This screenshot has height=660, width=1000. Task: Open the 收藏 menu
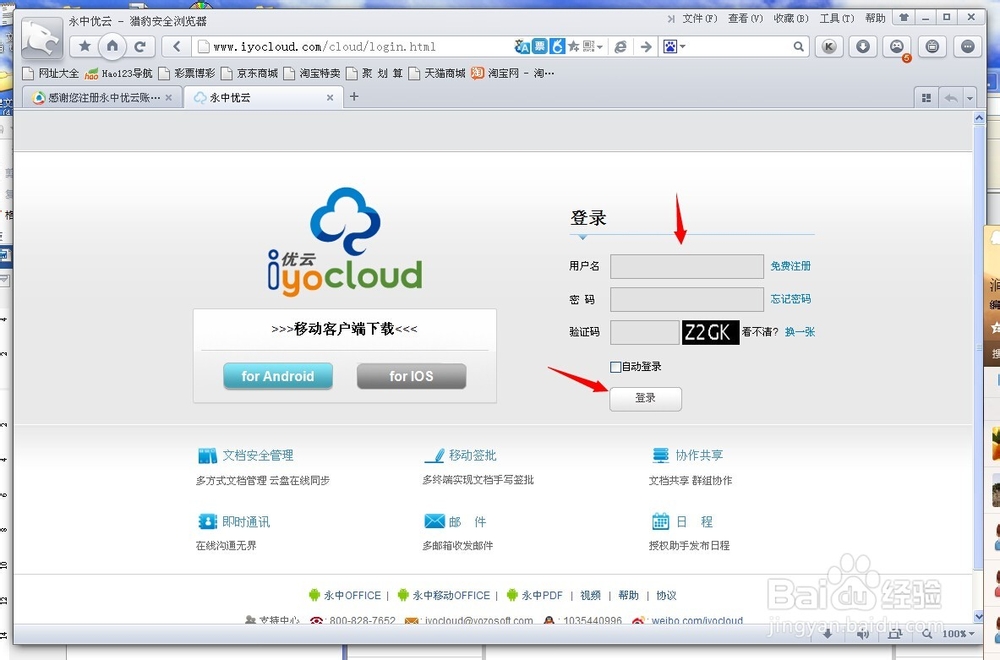[x=791, y=18]
